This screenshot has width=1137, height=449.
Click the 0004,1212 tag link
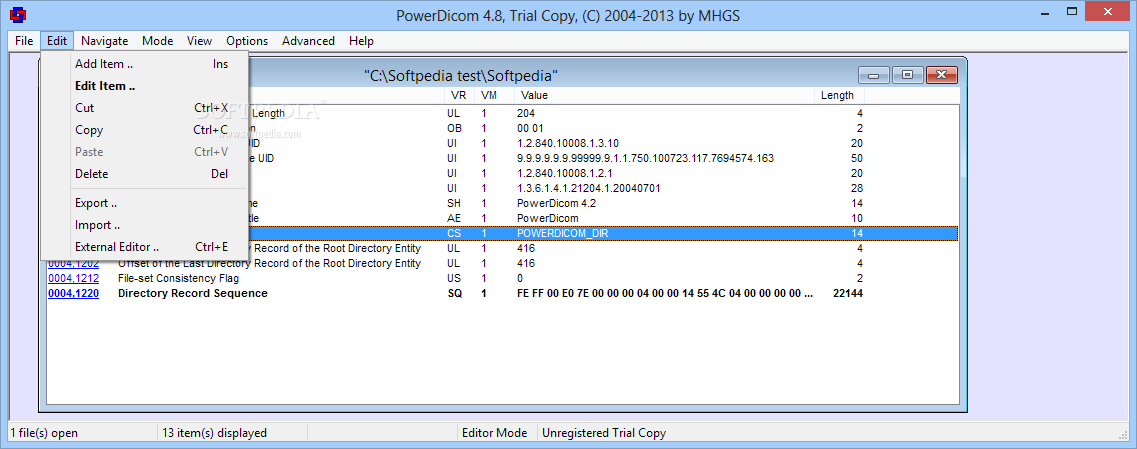(x=73, y=278)
